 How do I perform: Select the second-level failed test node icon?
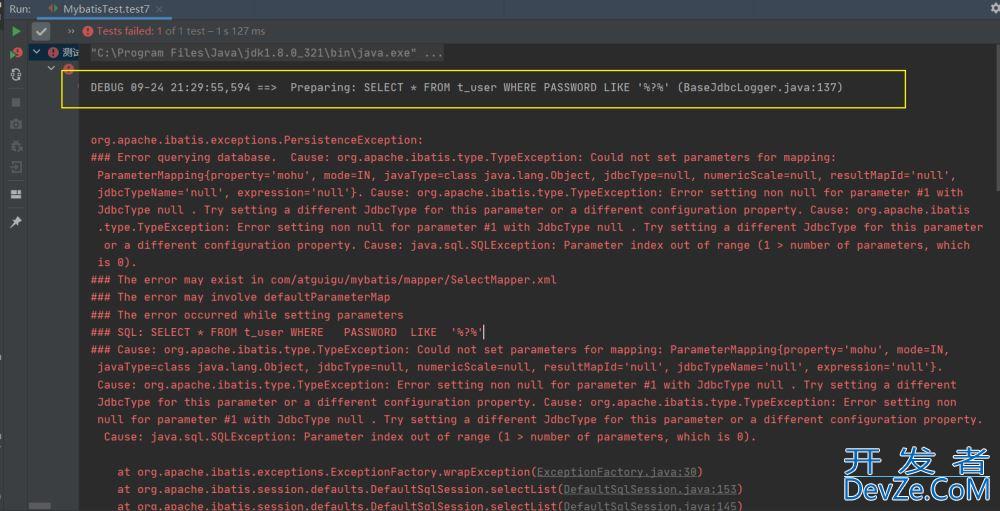69,68
